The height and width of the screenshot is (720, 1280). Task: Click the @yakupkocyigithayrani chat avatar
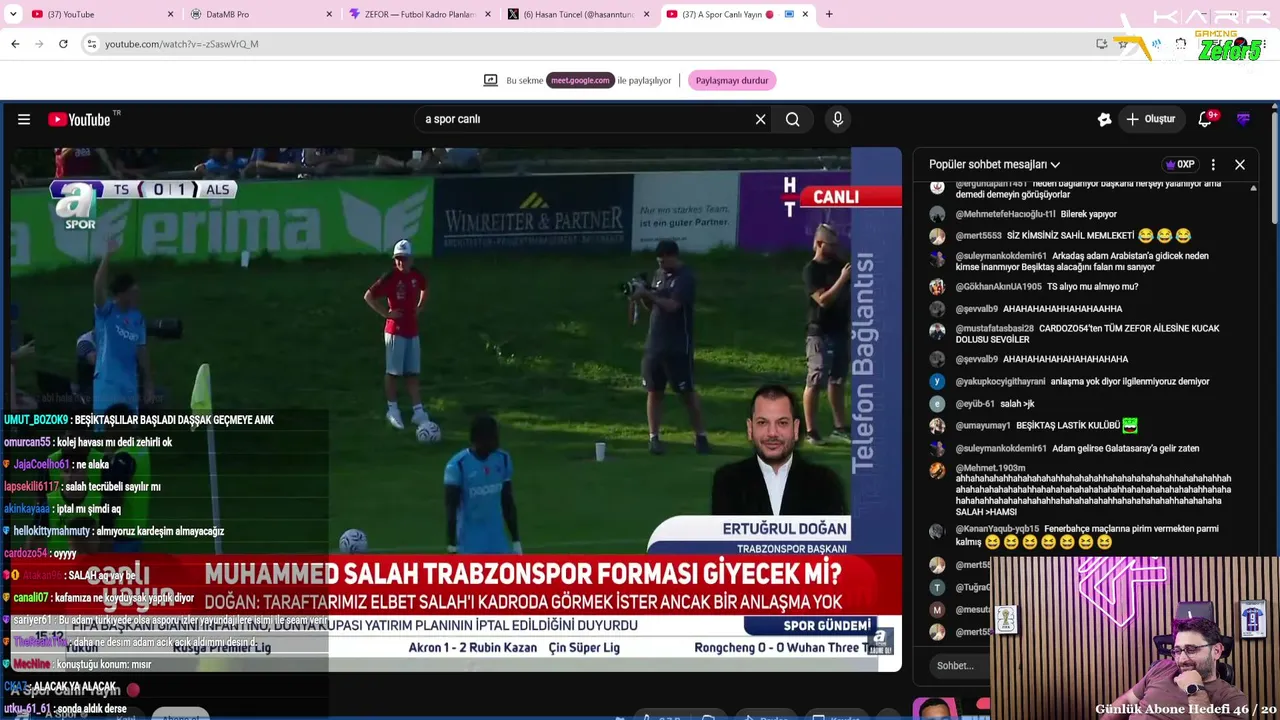click(937, 381)
